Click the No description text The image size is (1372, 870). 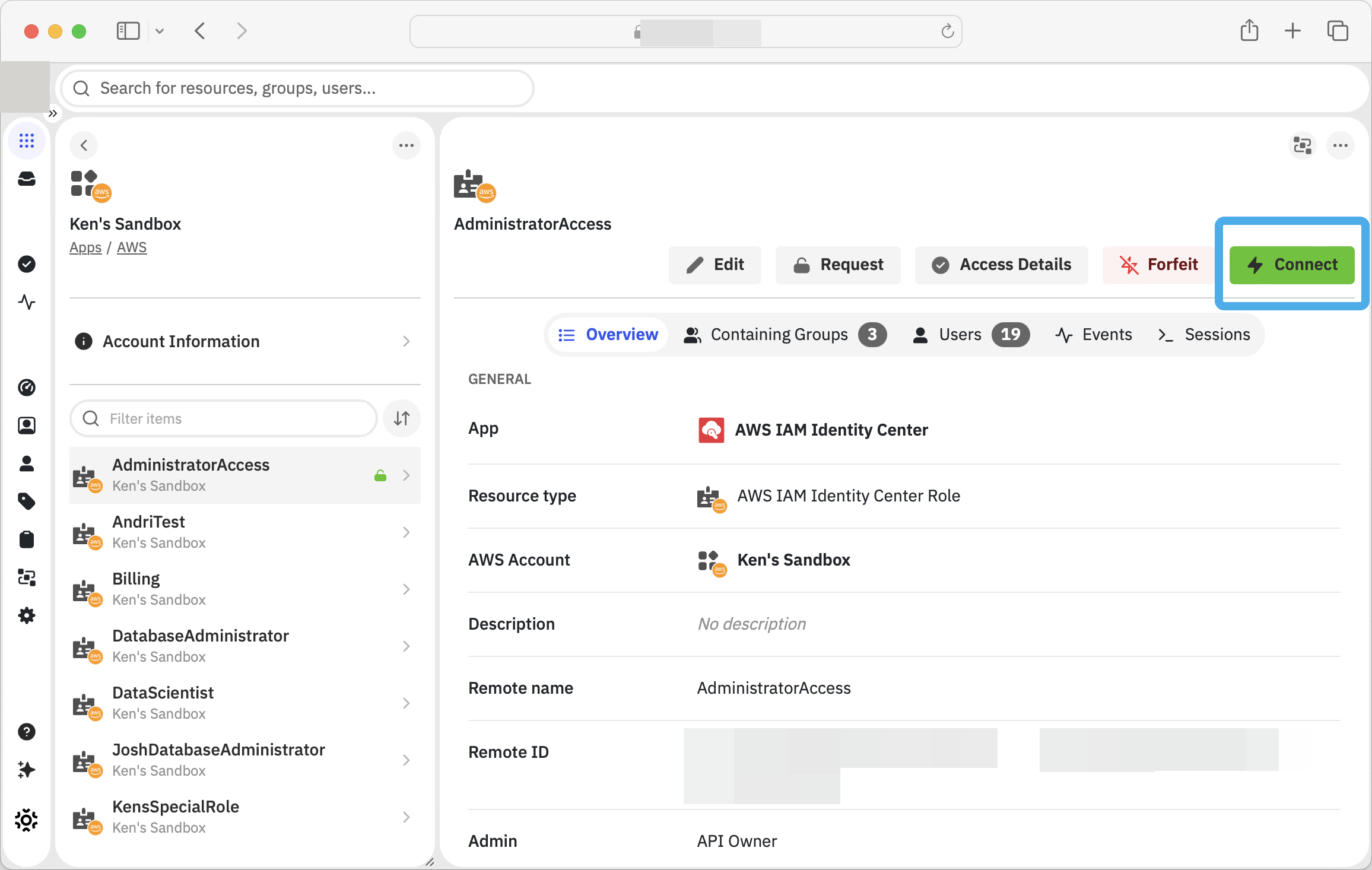752,624
